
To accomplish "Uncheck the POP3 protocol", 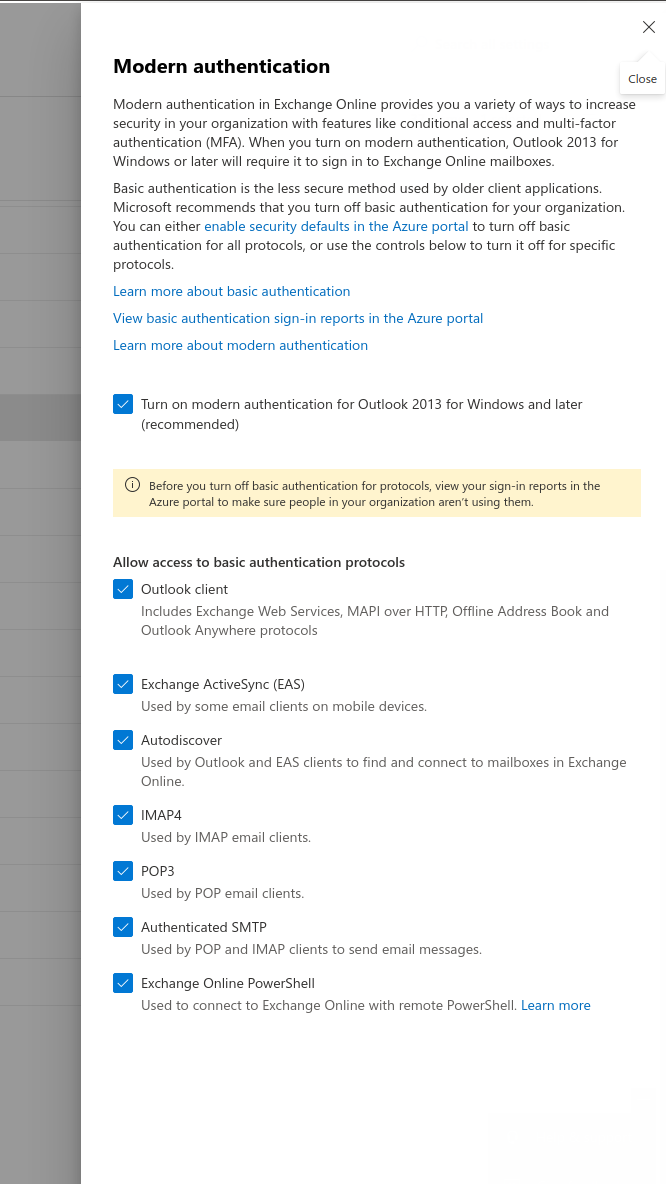I will point(123,871).
